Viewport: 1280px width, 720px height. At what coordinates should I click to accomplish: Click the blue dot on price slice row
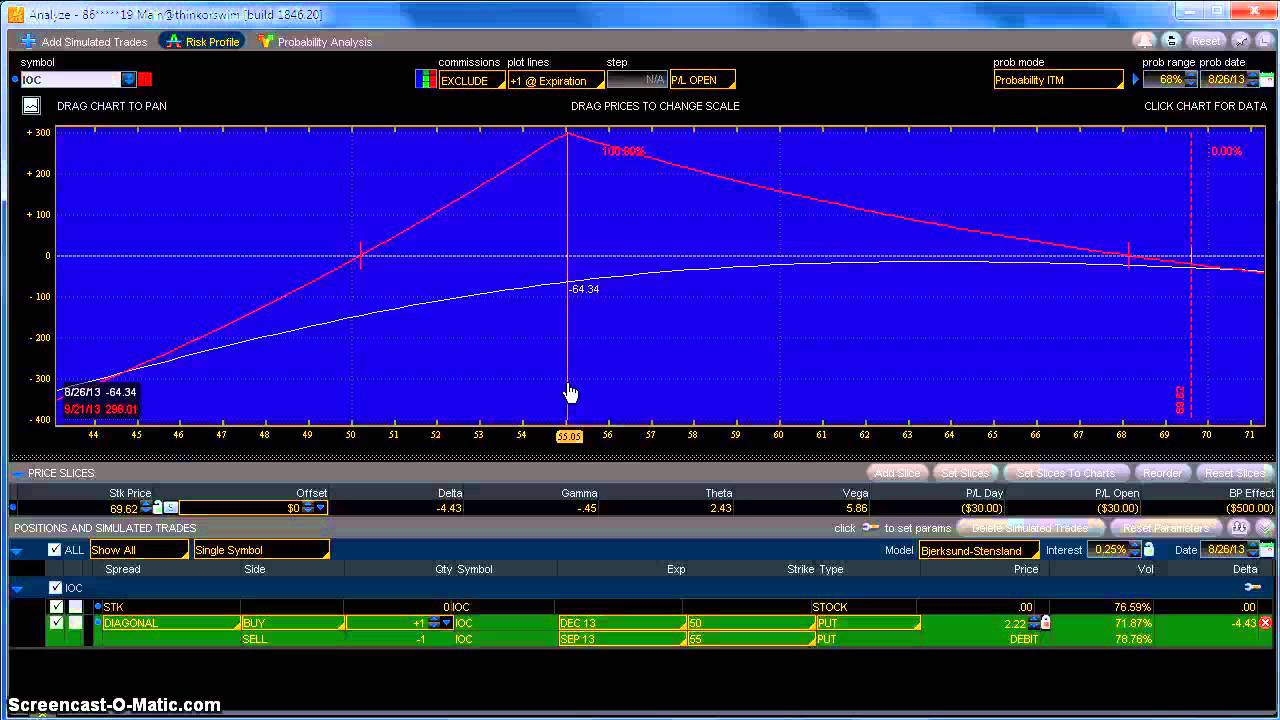(13, 508)
